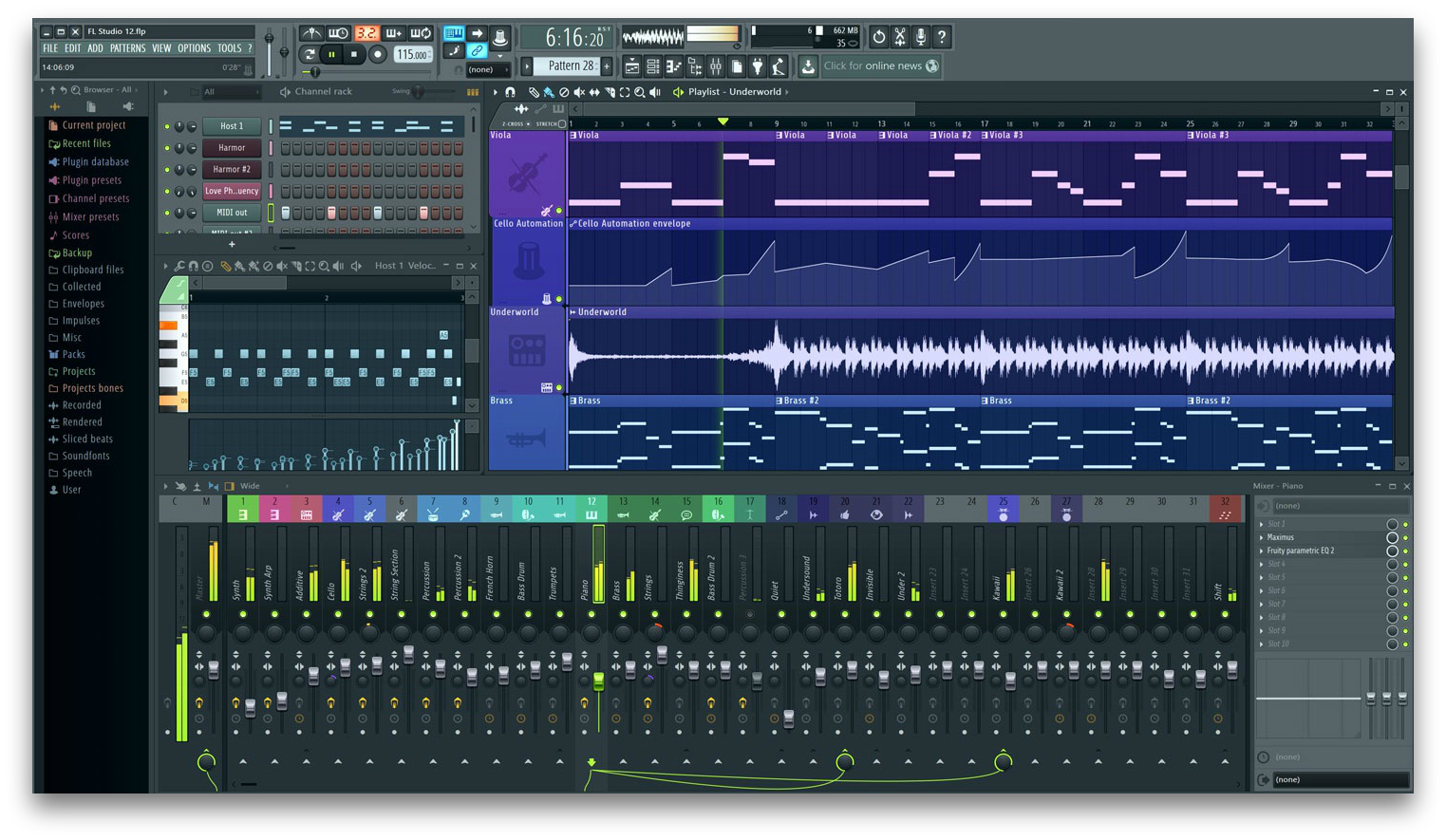1446x840 pixels.
Task: Open the Playlist view from the toolbar
Action: coord(631,66)
